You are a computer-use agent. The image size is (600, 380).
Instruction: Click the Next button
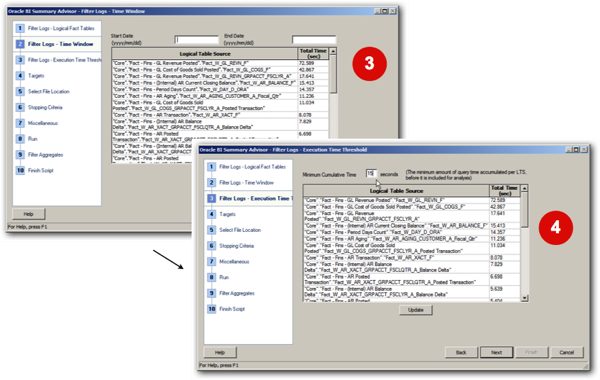coord(496,352)
